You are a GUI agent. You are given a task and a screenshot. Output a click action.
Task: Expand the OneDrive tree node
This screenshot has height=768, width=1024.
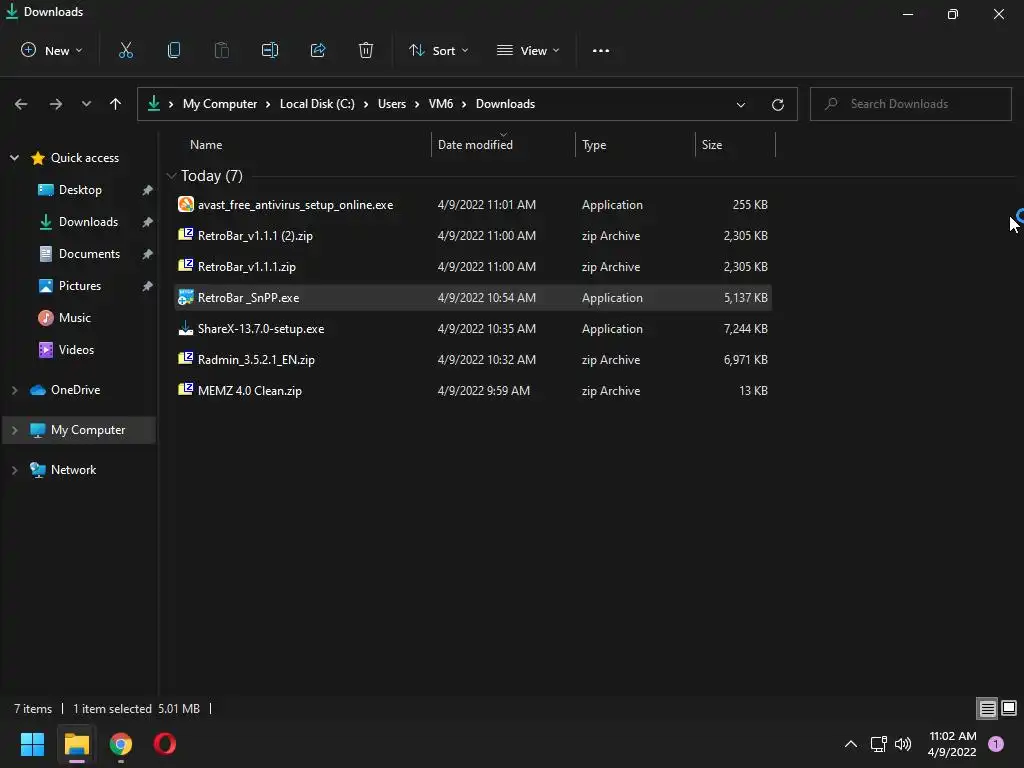point(14,390)
